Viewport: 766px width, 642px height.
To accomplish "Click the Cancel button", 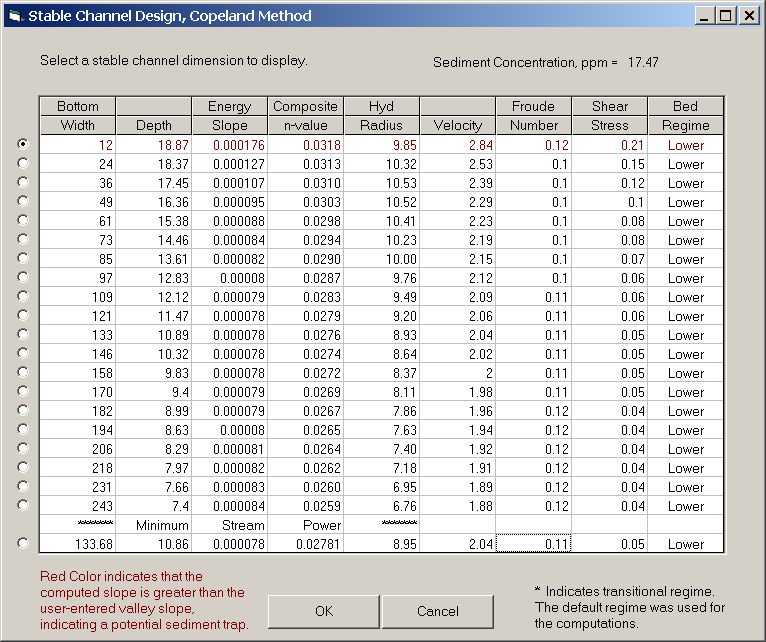I will click(437, 611).
